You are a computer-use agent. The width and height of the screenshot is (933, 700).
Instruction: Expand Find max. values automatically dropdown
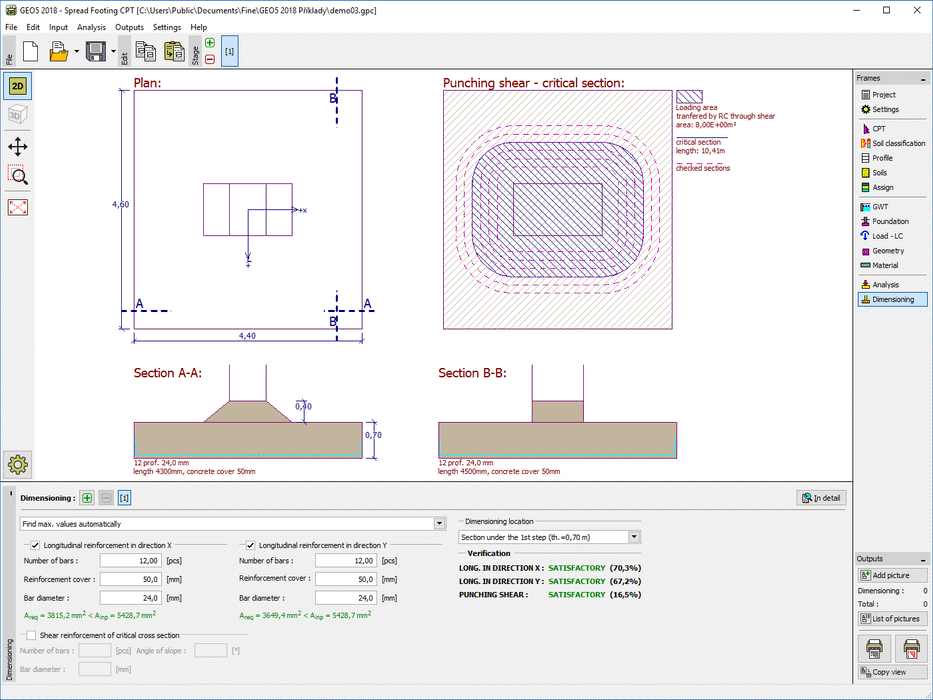439,523
